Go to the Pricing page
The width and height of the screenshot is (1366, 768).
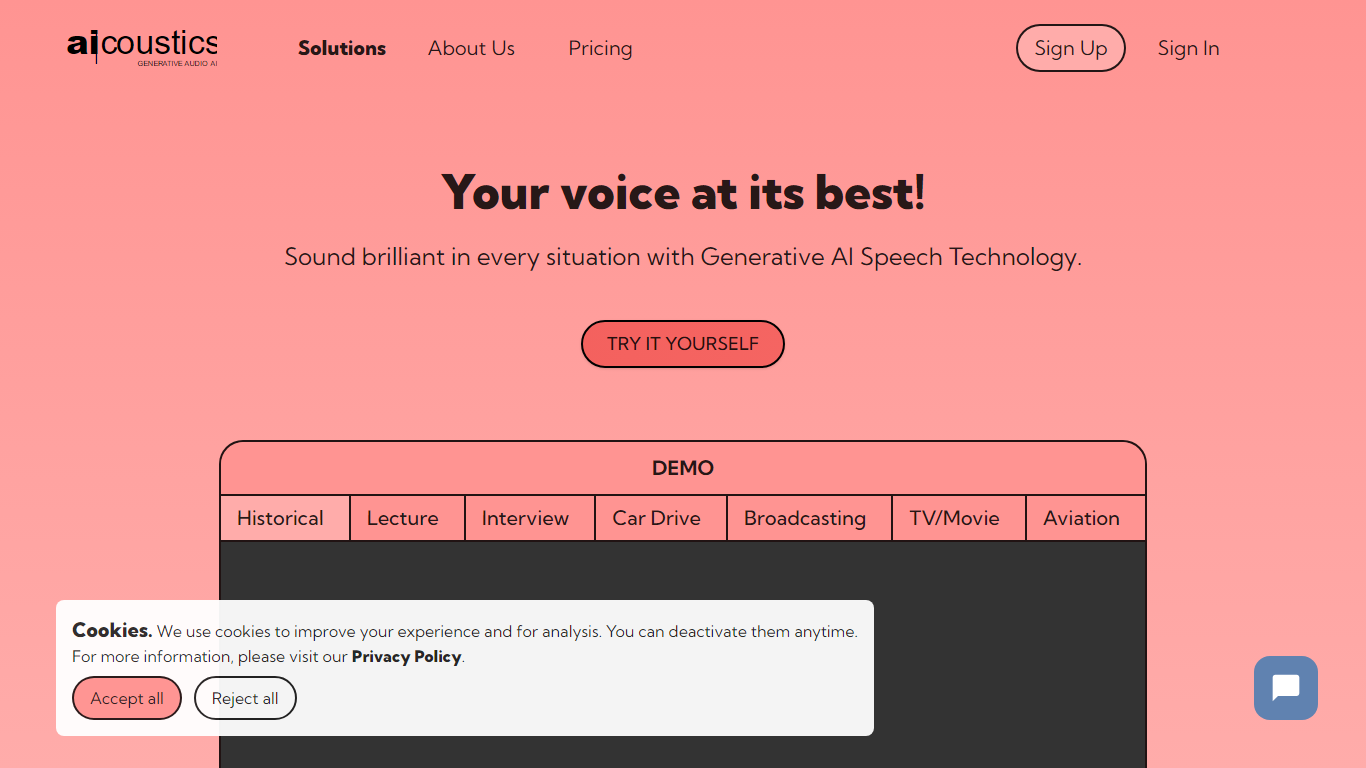[x=600, y=48]
